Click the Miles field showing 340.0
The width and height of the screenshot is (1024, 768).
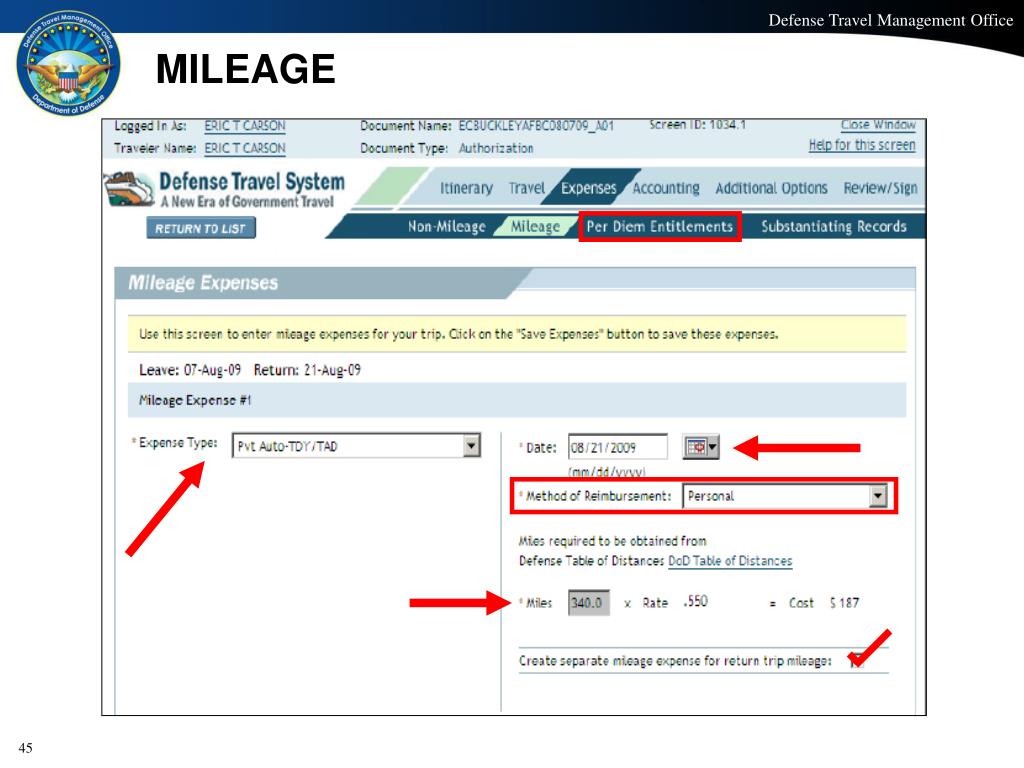(588, 602)
